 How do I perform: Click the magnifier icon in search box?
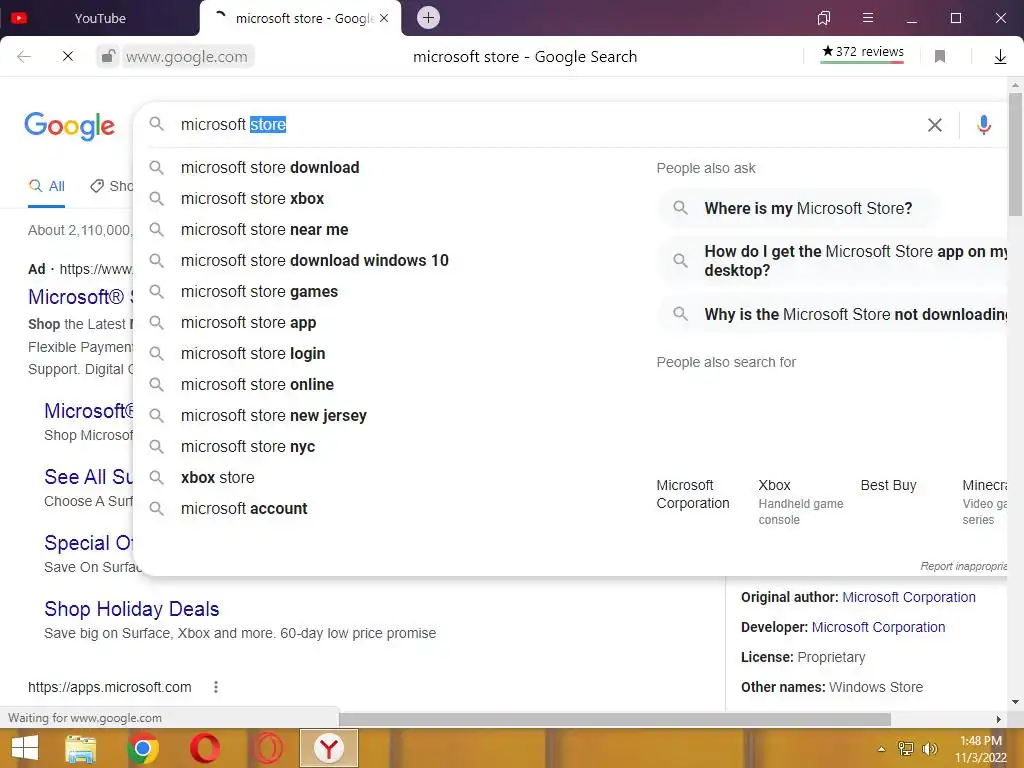pos(156,124)
